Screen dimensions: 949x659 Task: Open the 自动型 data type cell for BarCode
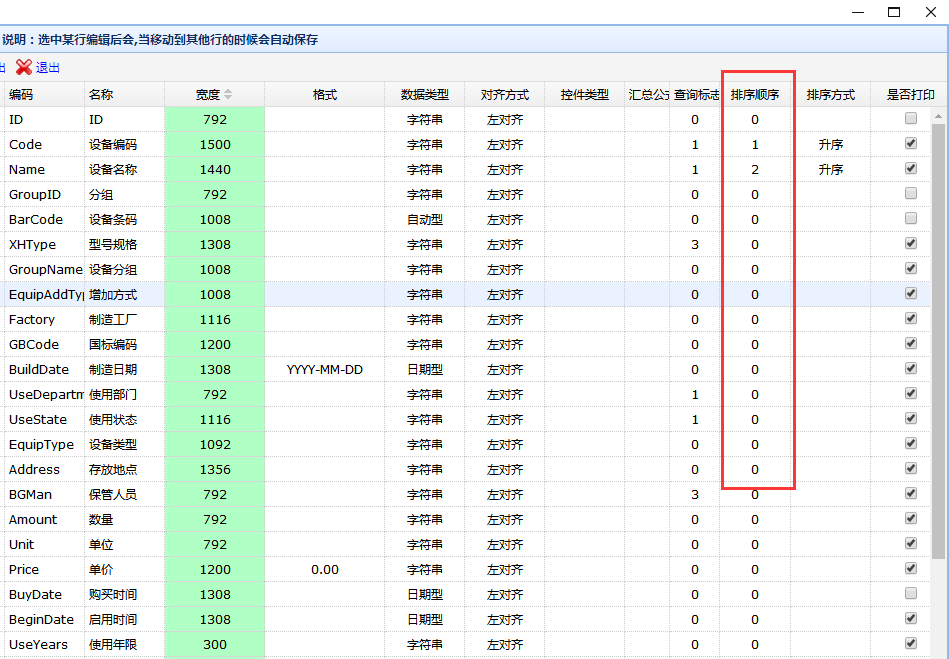click(x=424, y=220)
